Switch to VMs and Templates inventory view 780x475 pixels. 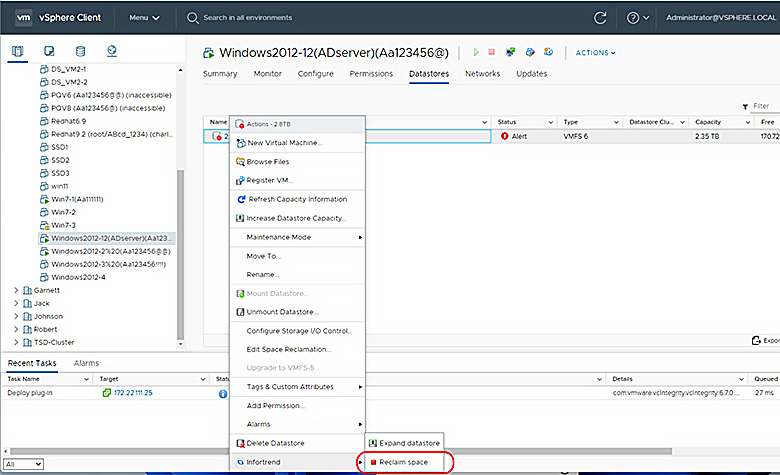coord(49,51)
